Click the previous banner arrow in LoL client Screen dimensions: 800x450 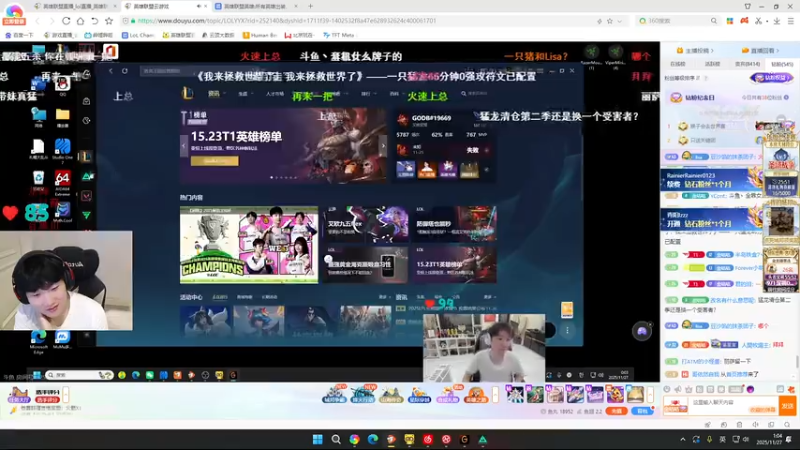click(x=184, y=146)
